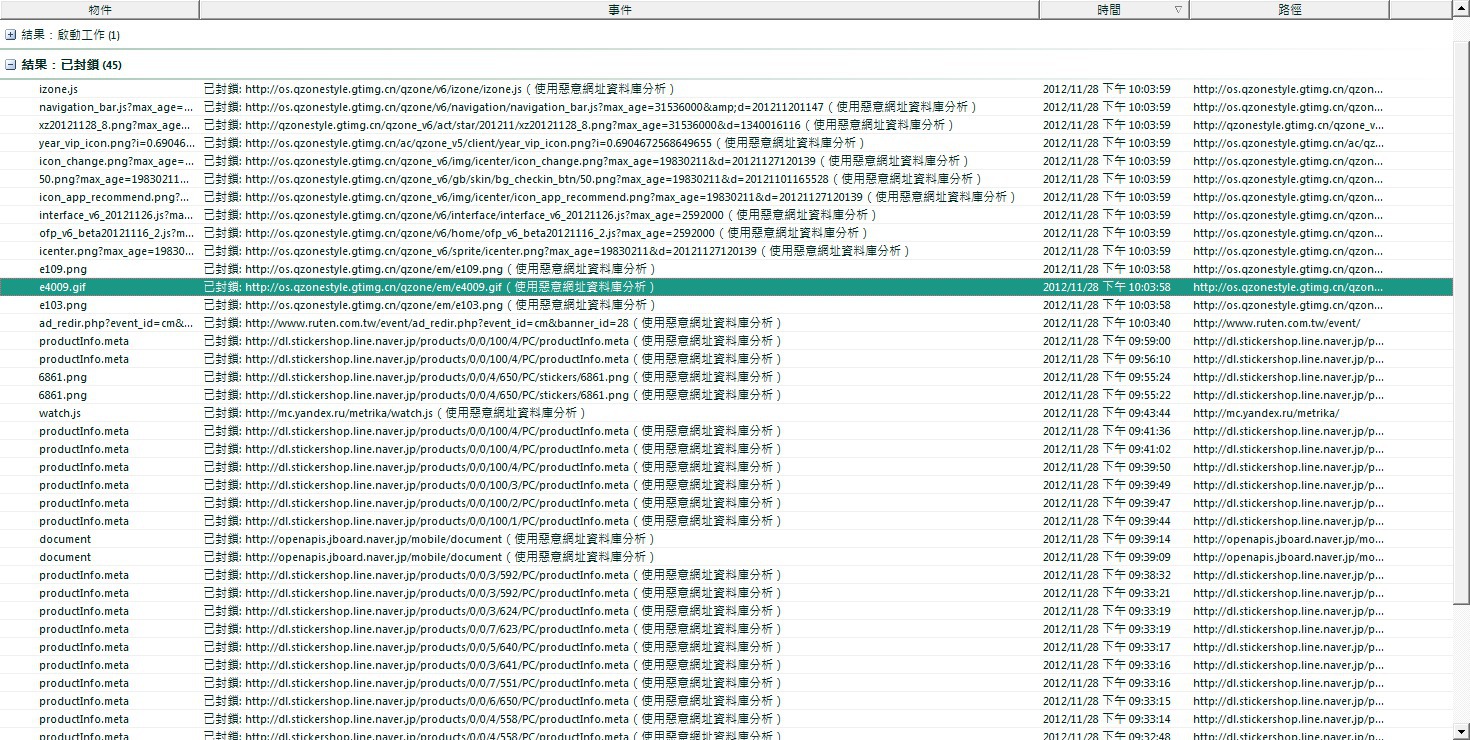The image size is (1470, 740).
Task: Select the e103.png blocked row
Action: tap(725, 305)
